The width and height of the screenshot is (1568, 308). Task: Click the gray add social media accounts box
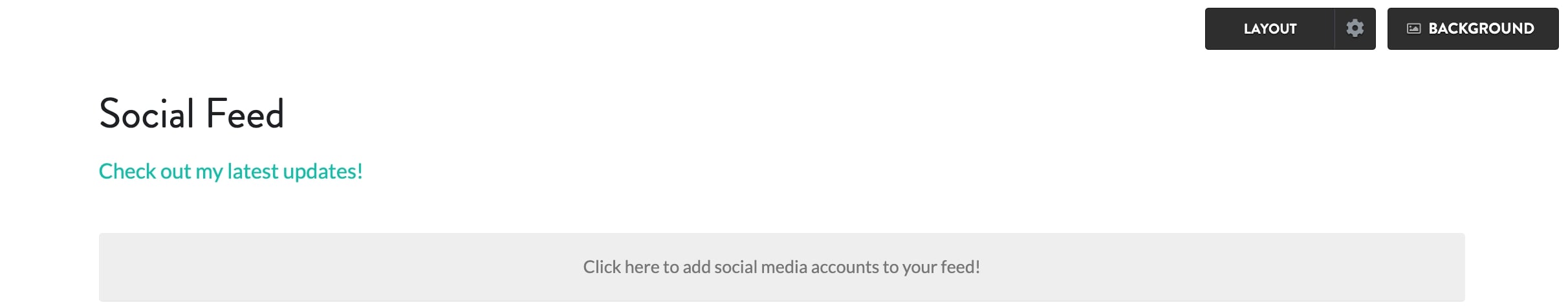tap(781, 267)
